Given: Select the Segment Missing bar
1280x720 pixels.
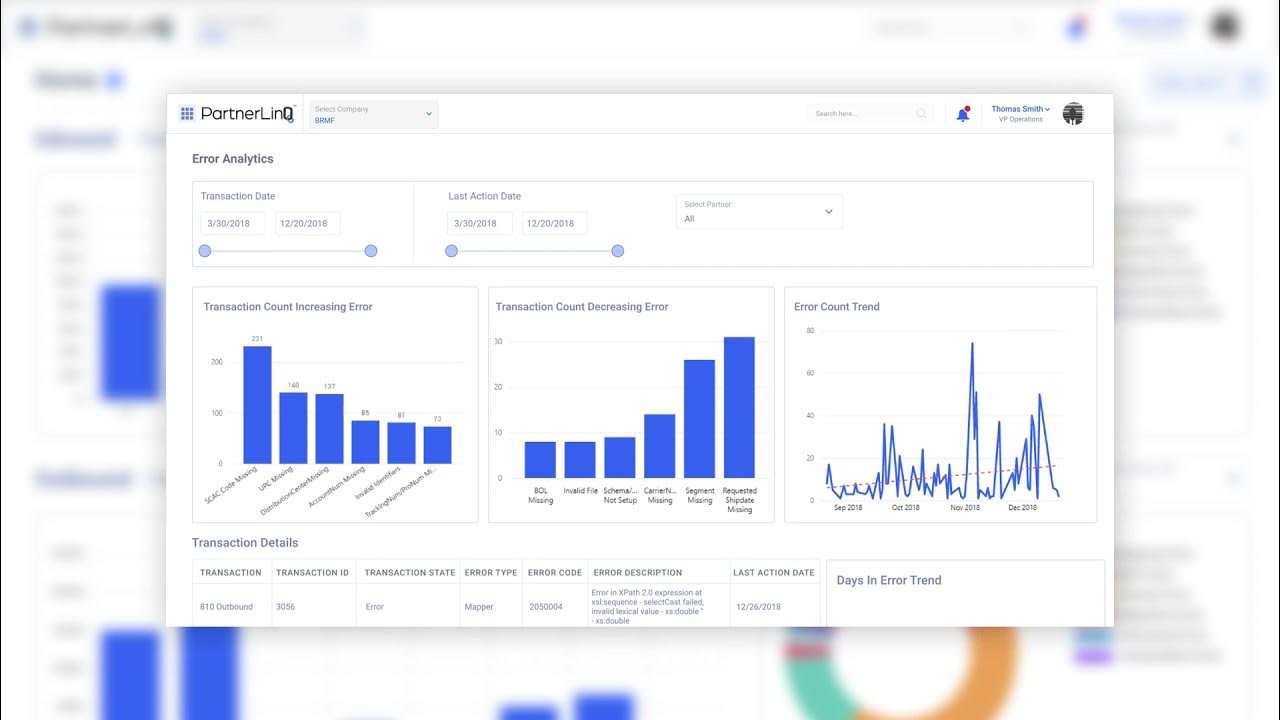Looking at the screenshot, I should (x=700, y=419).
